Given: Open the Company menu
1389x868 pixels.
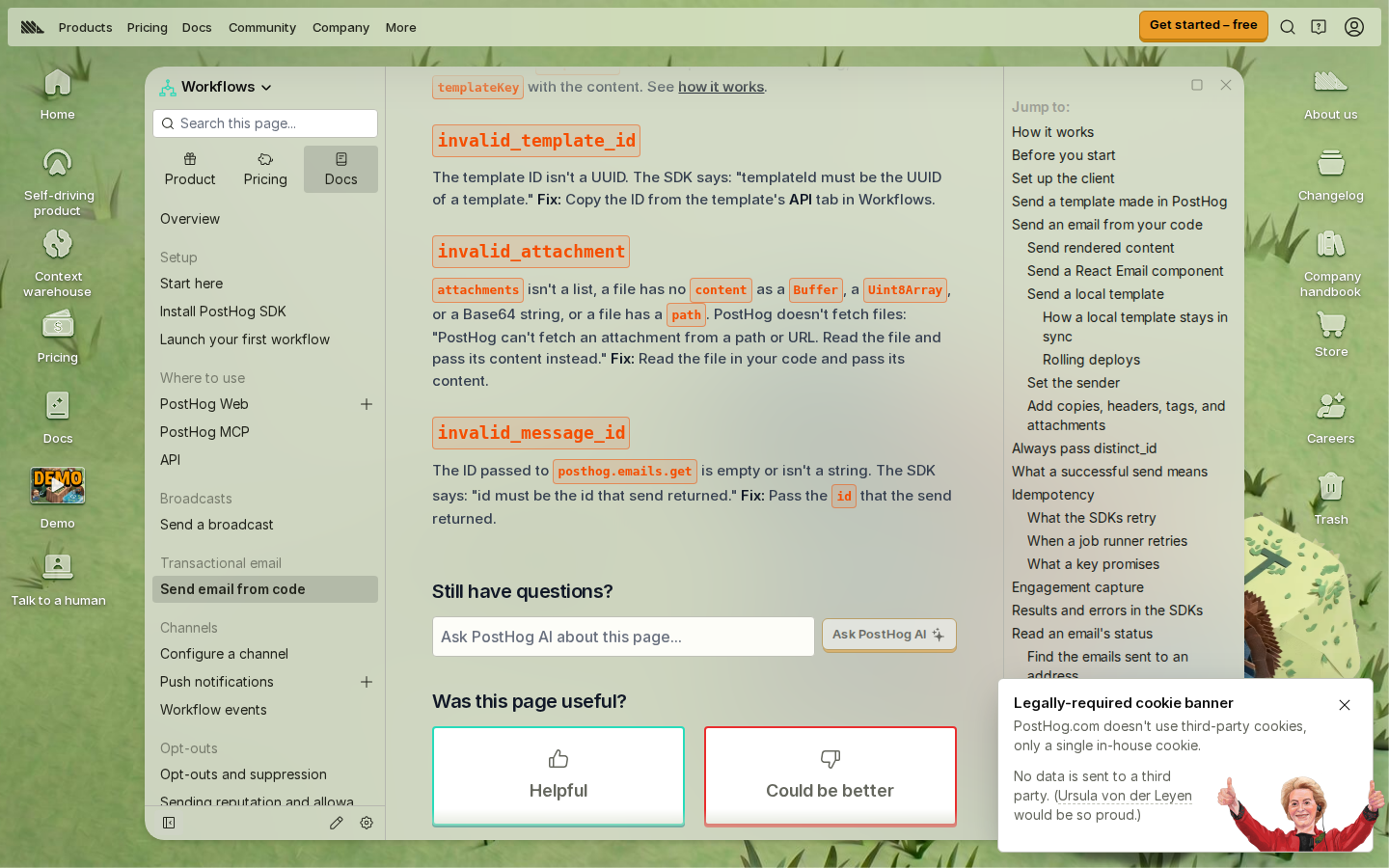Looking at the screenshot, I should tap(340, 27).
